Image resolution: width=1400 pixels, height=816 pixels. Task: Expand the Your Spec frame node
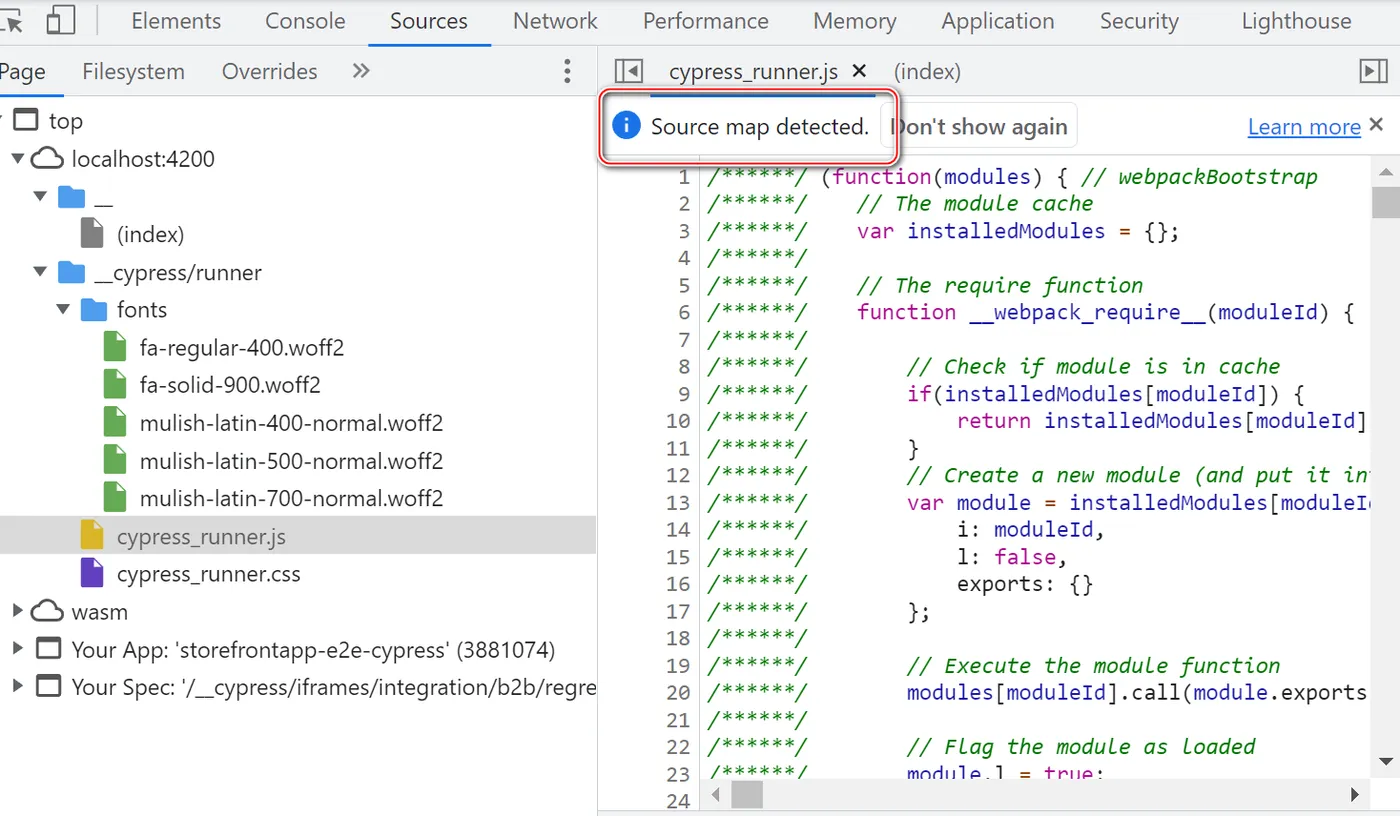click(18, 687)
